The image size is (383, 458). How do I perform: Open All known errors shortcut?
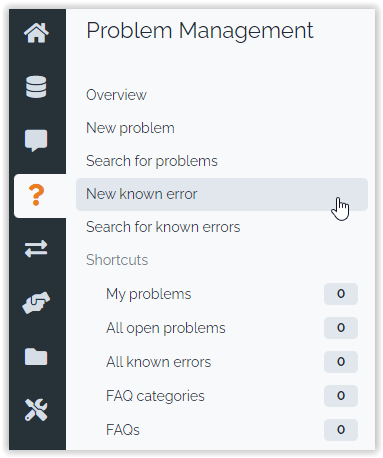pos(159,362)
